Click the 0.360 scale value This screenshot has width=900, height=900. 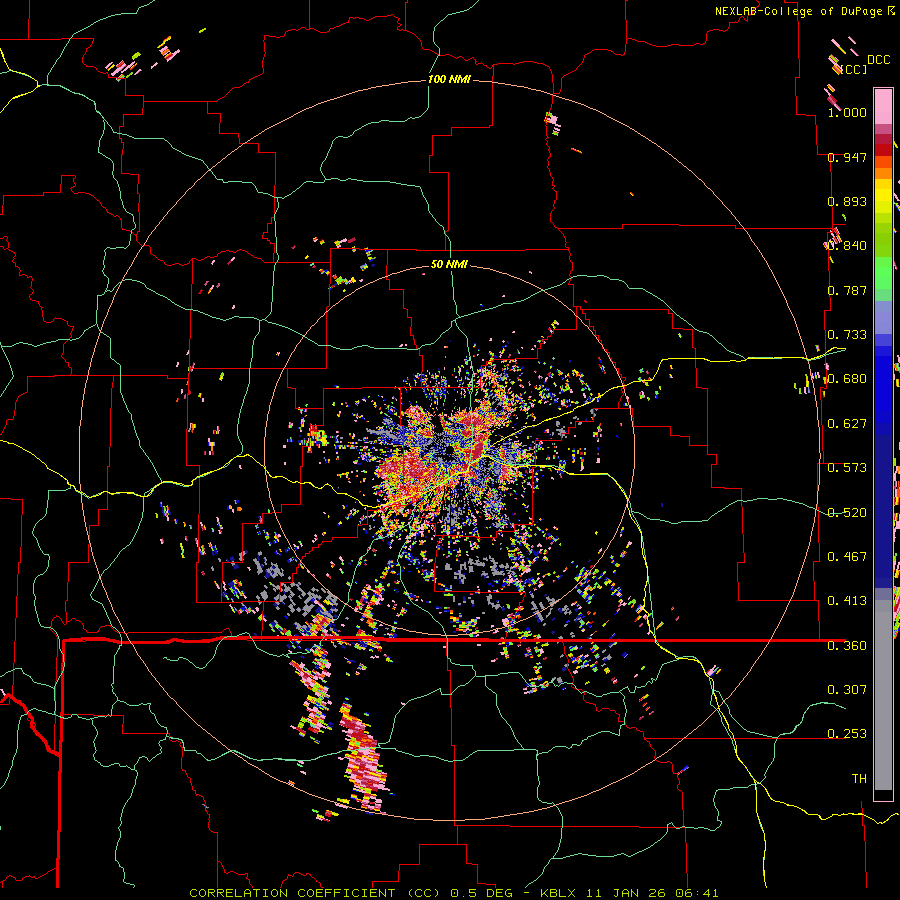(847, 646)
